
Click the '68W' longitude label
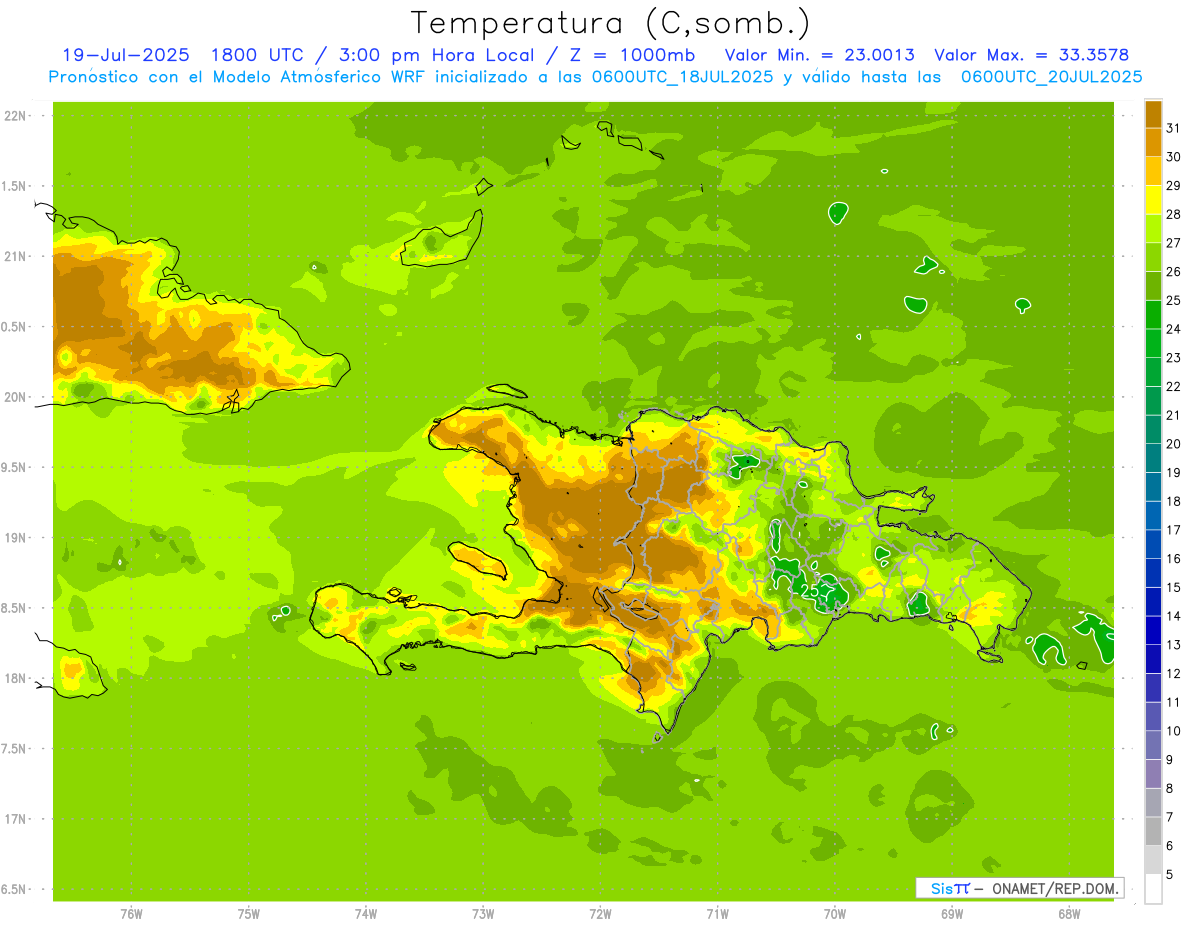point(1069,914)
